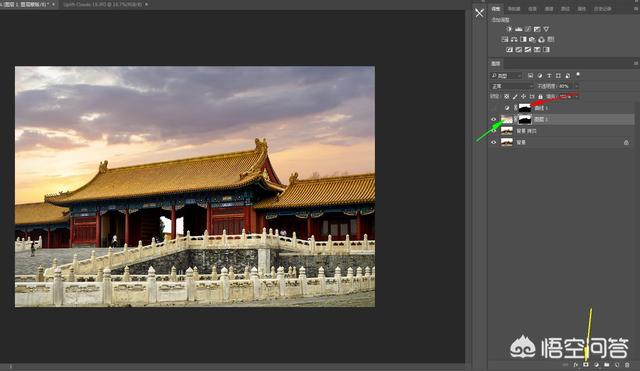Toggle prevent artboard auto-nesting lock
This screenshot has height=371, width=640.
[532, 96]
